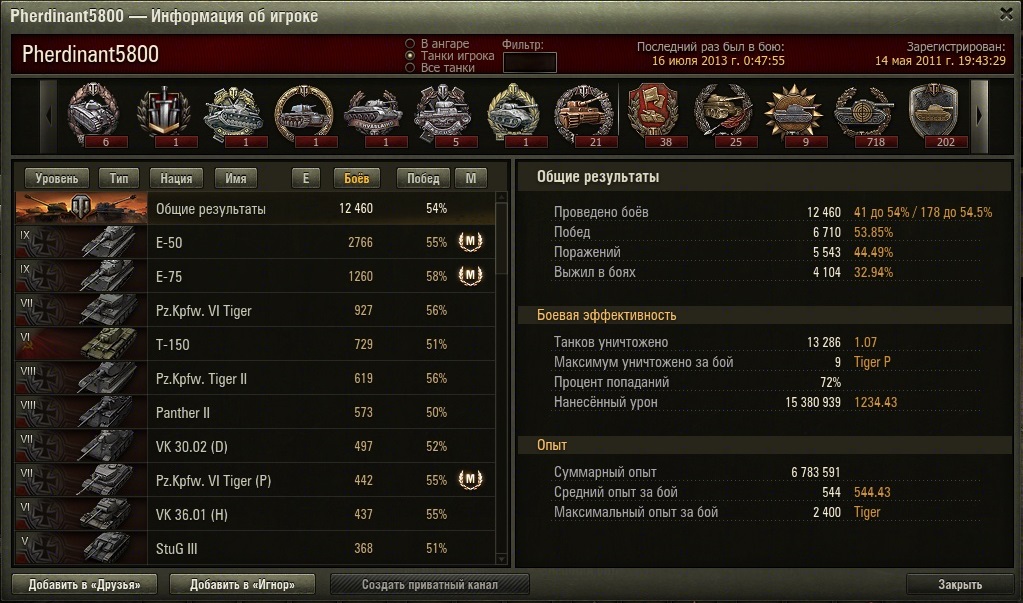
Task: Select the red banner medal showing 38
Action: (x=654, y=116)
